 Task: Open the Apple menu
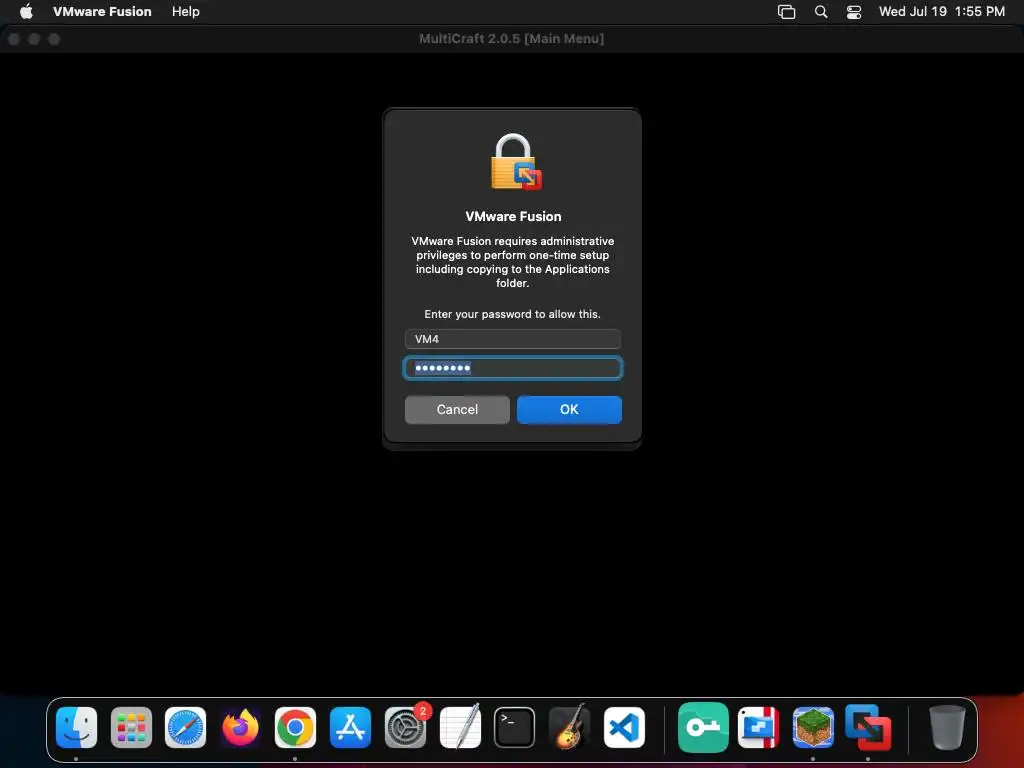[26, 11]
